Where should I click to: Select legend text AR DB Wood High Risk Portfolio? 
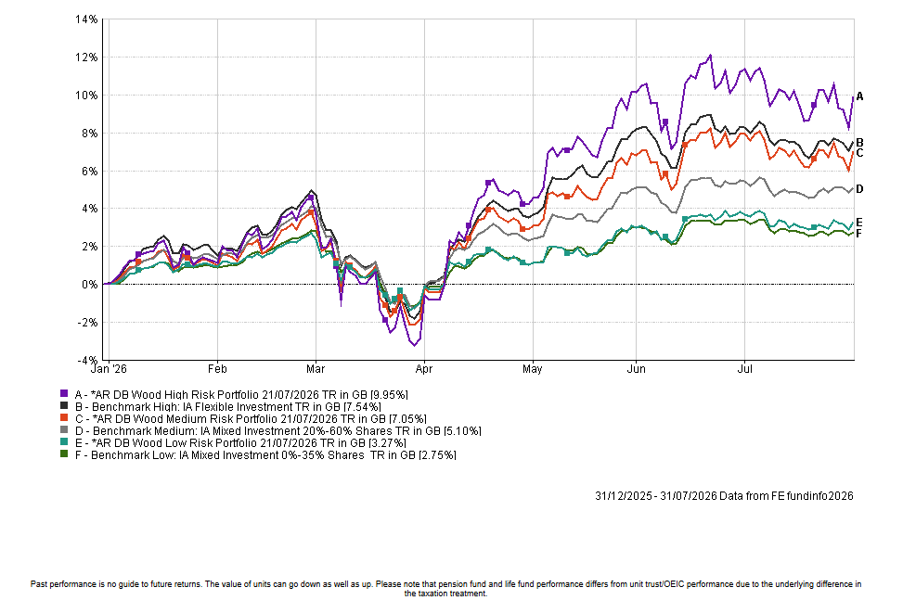(177, 395)
